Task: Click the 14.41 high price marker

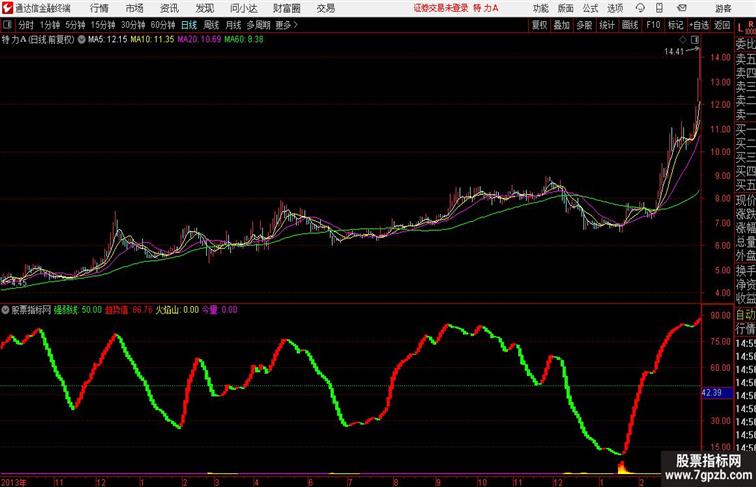Action: pos(674,52)
